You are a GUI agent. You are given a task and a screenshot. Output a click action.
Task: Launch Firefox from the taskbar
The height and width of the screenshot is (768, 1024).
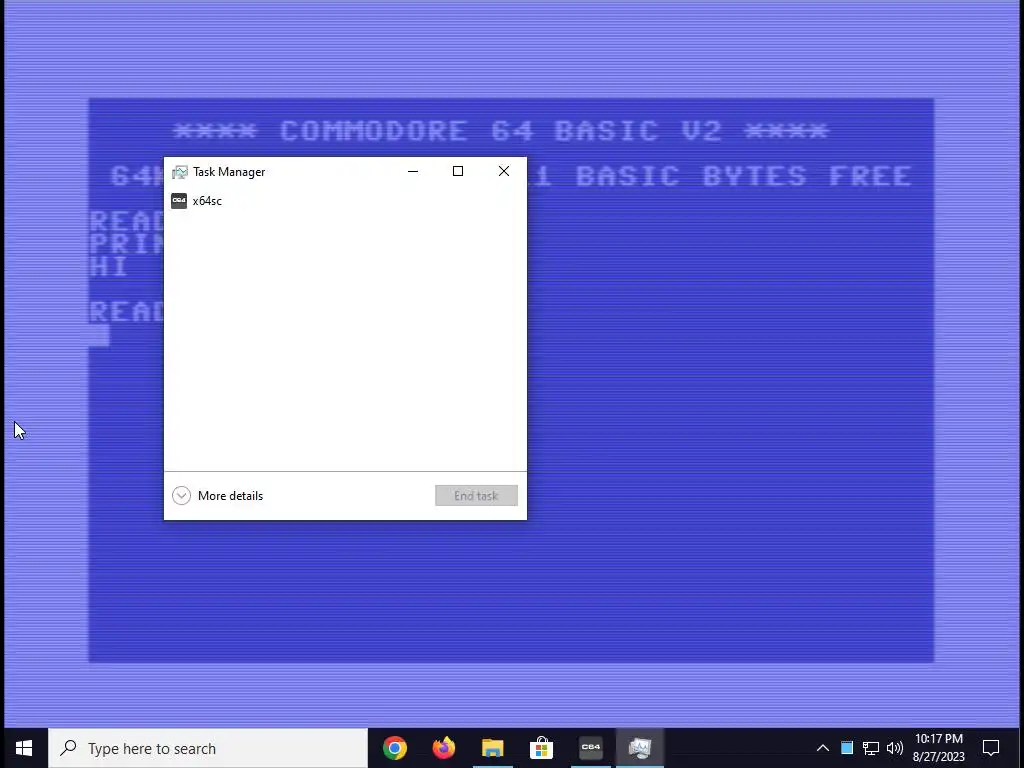pyautogui.click(x=443, y=748)
